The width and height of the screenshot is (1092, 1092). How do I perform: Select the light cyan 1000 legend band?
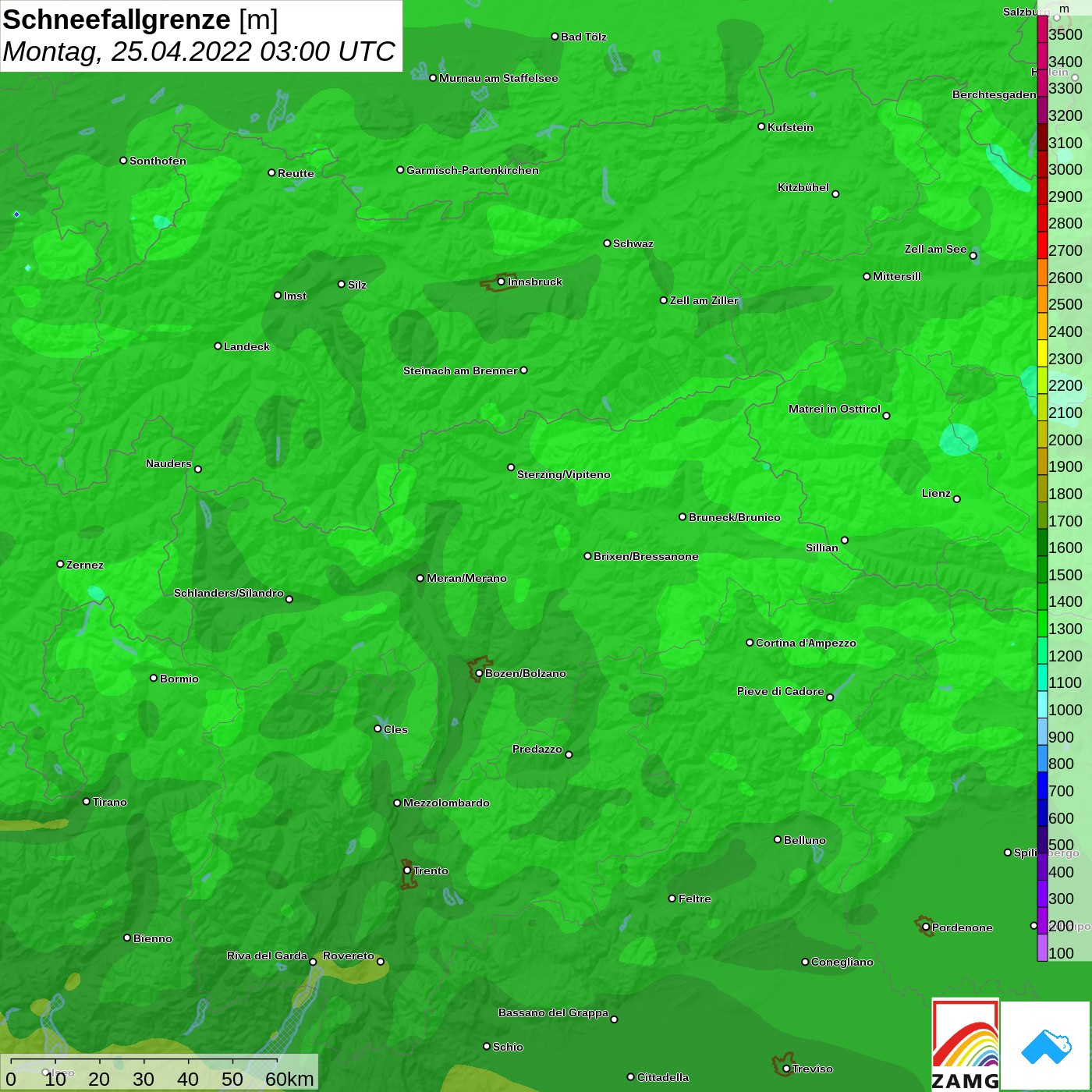coord(1042,704)
